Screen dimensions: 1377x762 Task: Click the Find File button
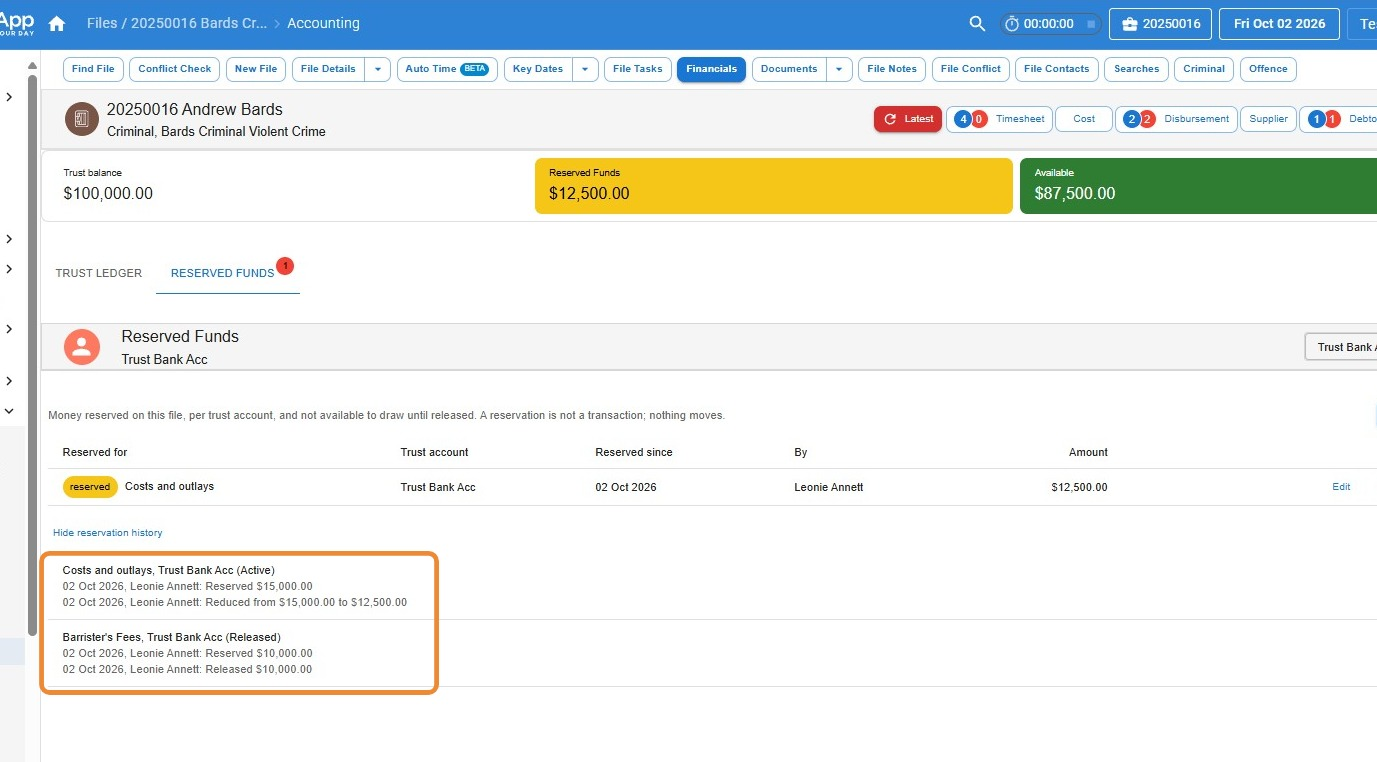pos(93,69)
